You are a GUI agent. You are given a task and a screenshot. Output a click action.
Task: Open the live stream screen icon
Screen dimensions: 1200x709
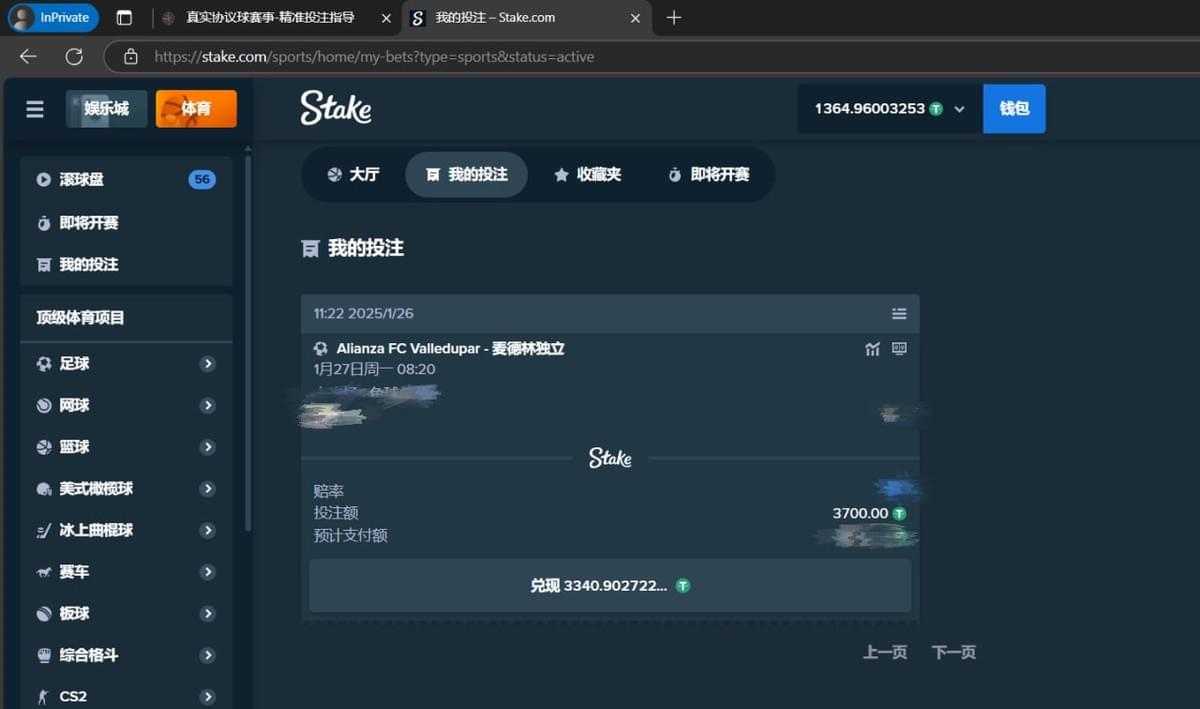(x=899, y=349)
